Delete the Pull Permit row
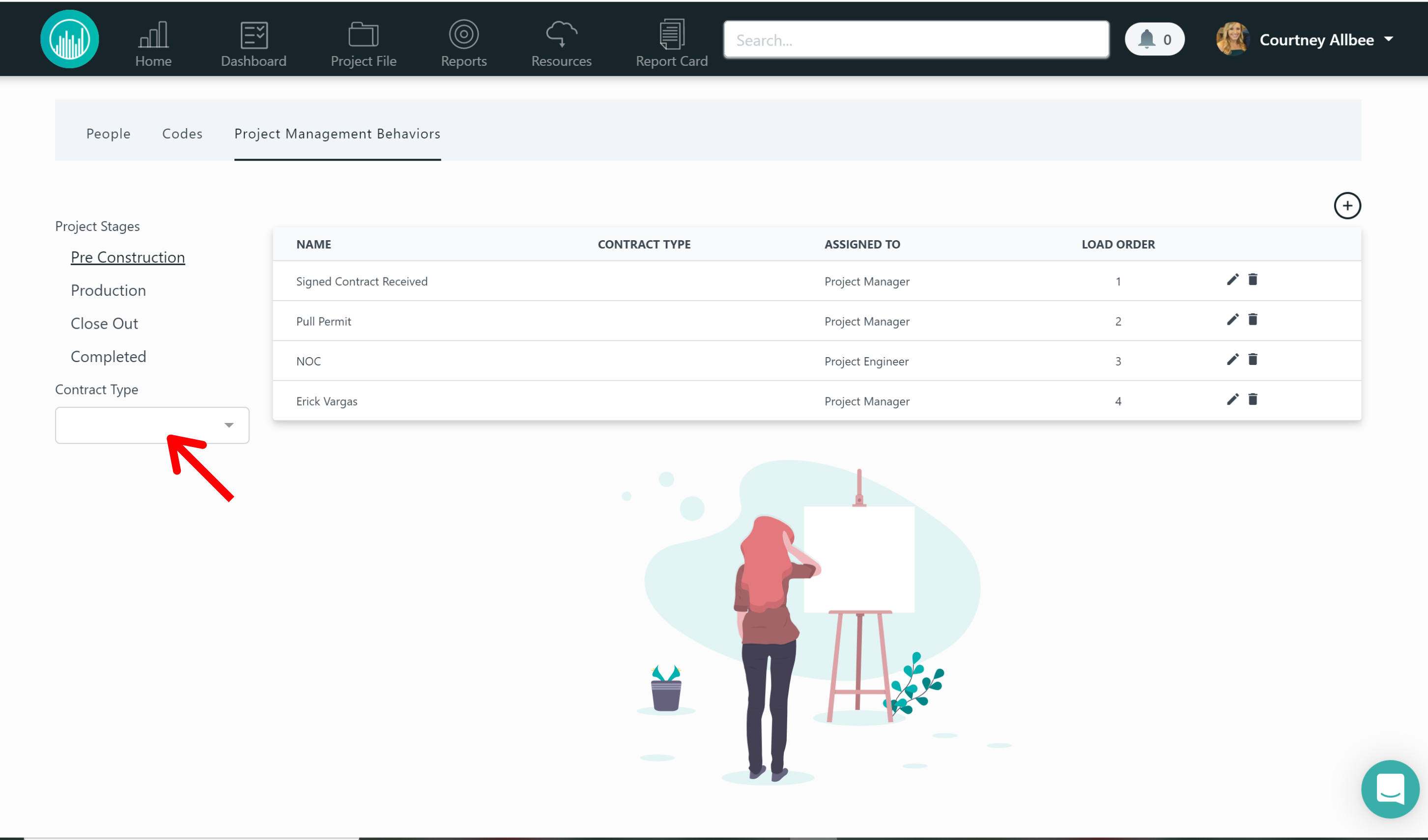Image resolution: width=1428 pixels, height=840 pixels. pyautogui.click(x=1253, y=320)
